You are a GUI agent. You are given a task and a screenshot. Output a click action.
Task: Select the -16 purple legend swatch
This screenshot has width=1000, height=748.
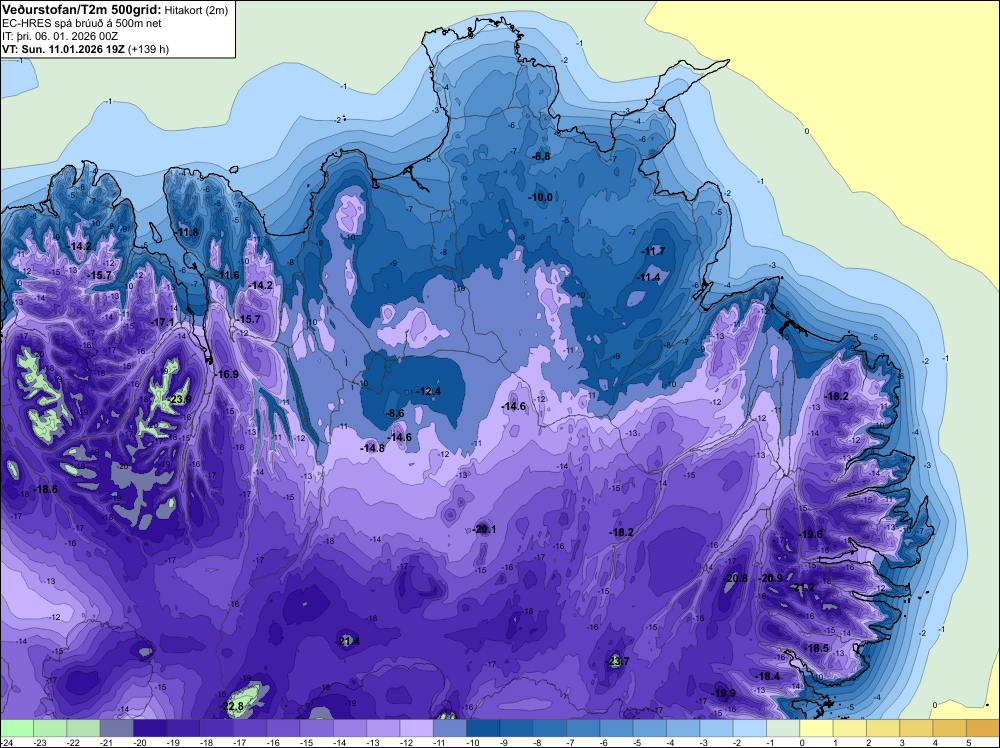pos(283,728)
